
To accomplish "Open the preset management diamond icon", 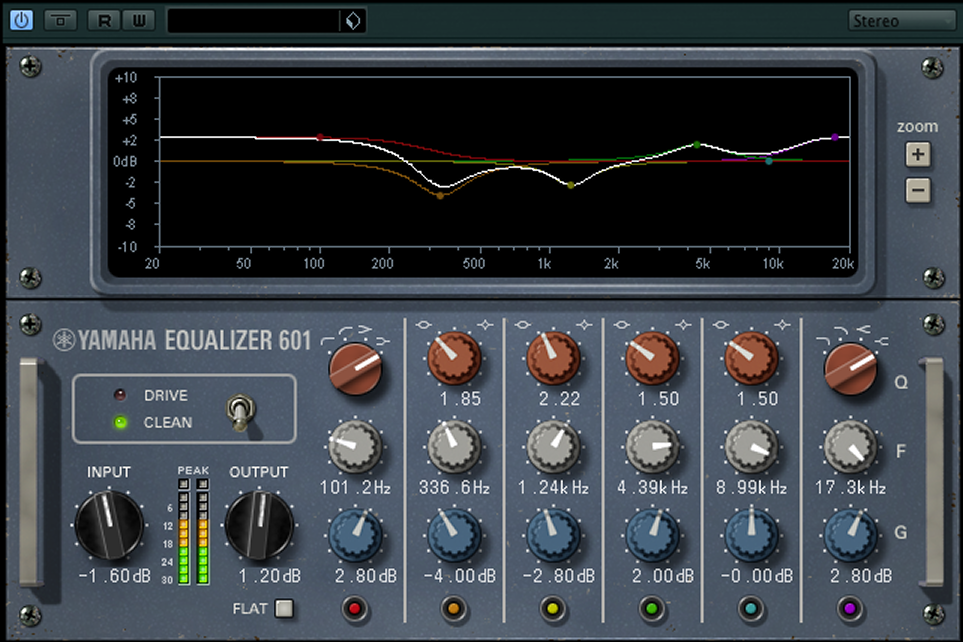I will click(x=353, y=21).
